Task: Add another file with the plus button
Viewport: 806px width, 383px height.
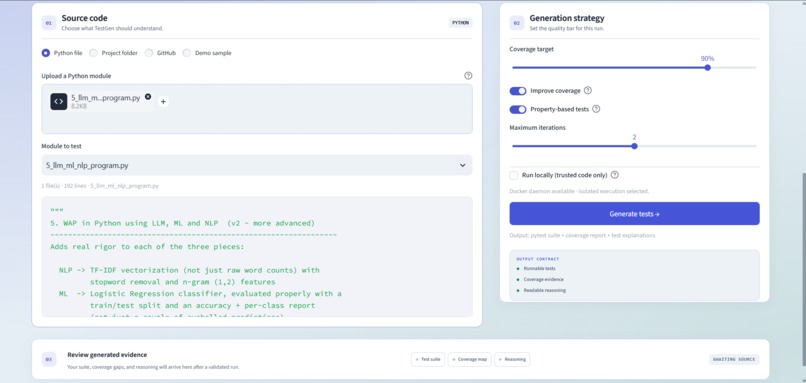Action: [x=163, y=102]
